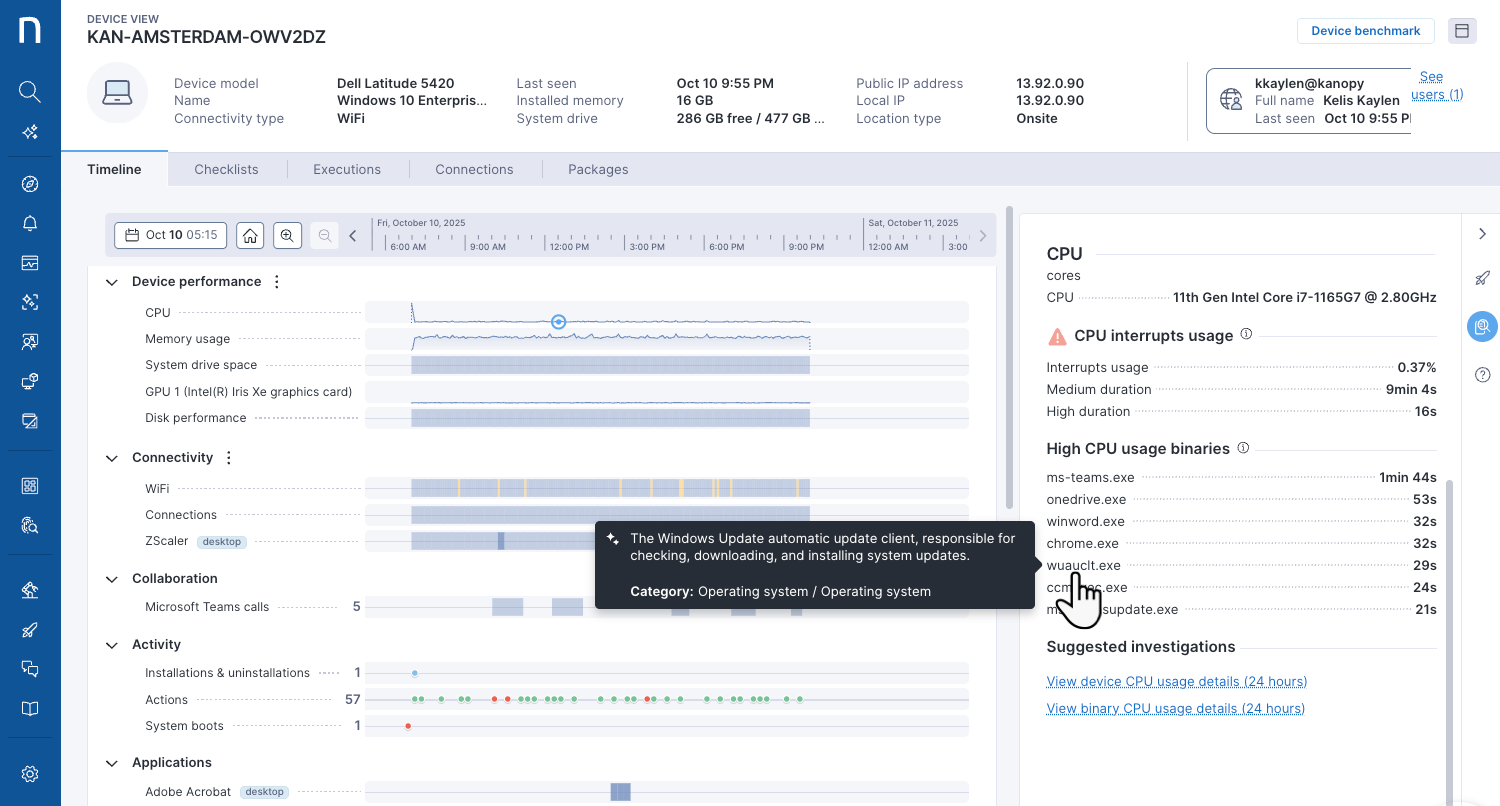1500x806 pixels.
Task: Zoom in on the timeline
Action: tap(287, 235)
